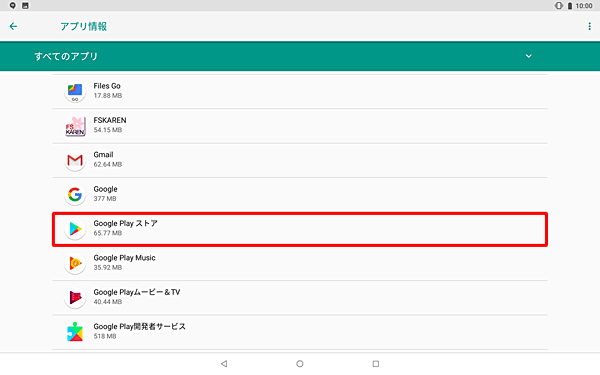The image size is (600, 375).
Task: Tap the 10:00 clock
Action: pos(584,6)
